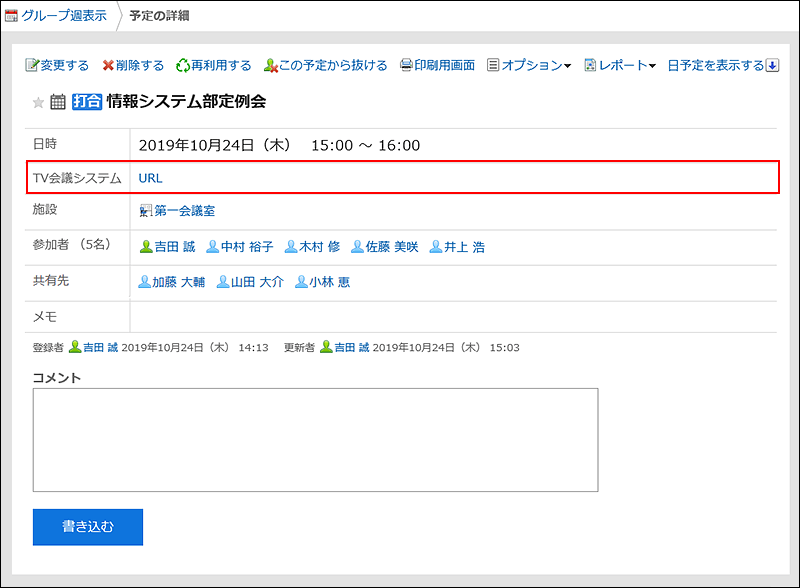The width and height of the screenshot is (800, 588).
Task: Click inside the コメント text area
Action: click(315, 440)
